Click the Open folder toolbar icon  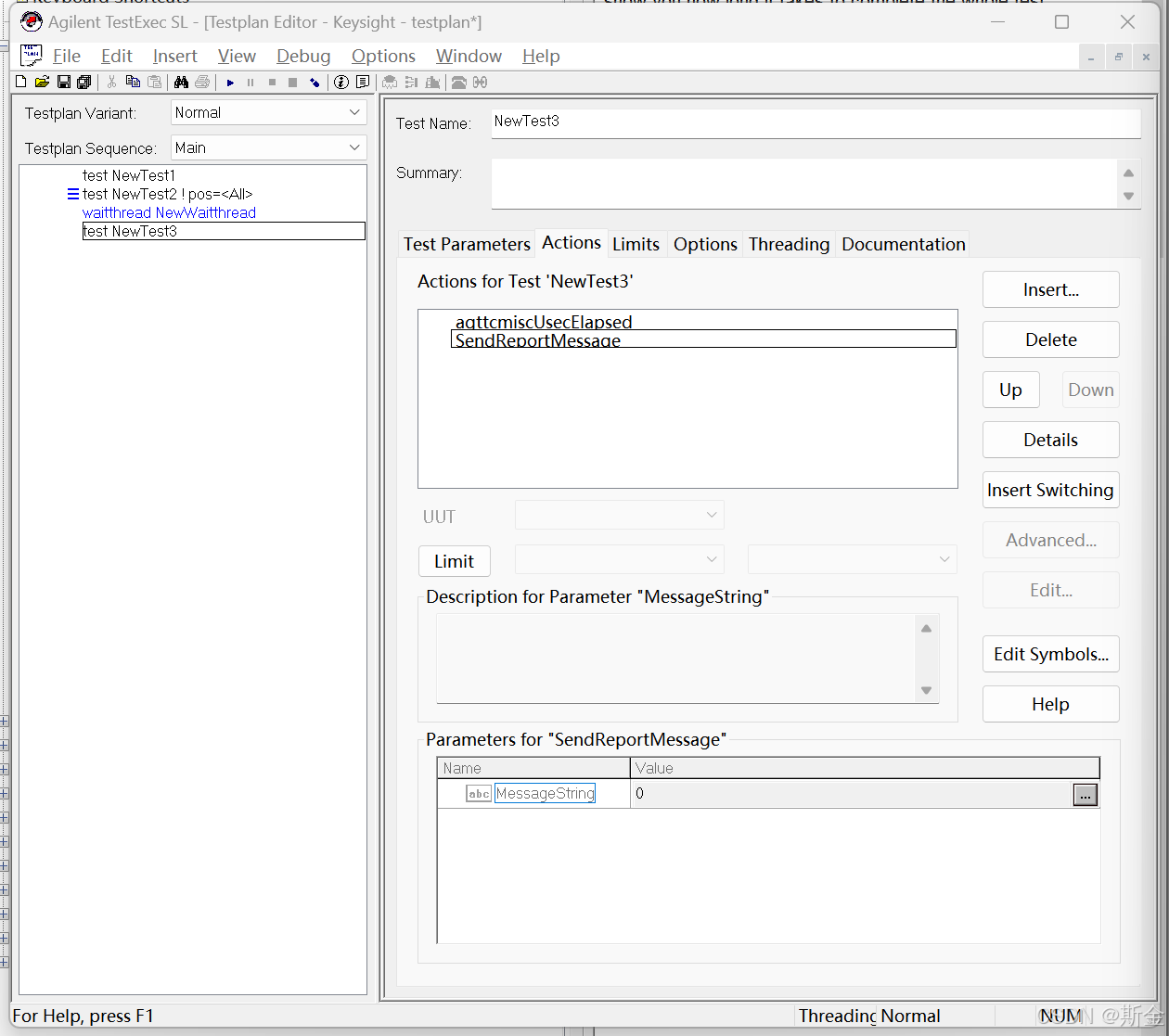(42, 82)
